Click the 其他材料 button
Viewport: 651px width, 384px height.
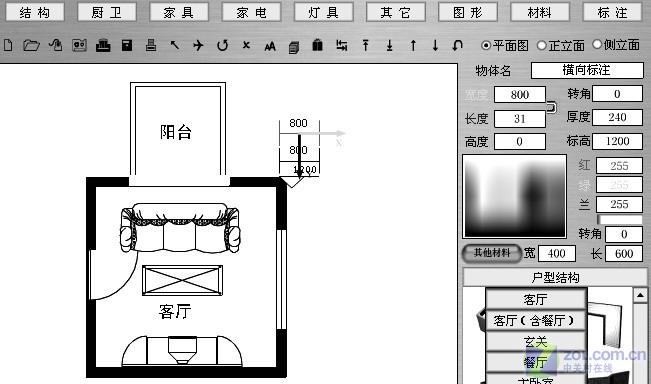492,253
